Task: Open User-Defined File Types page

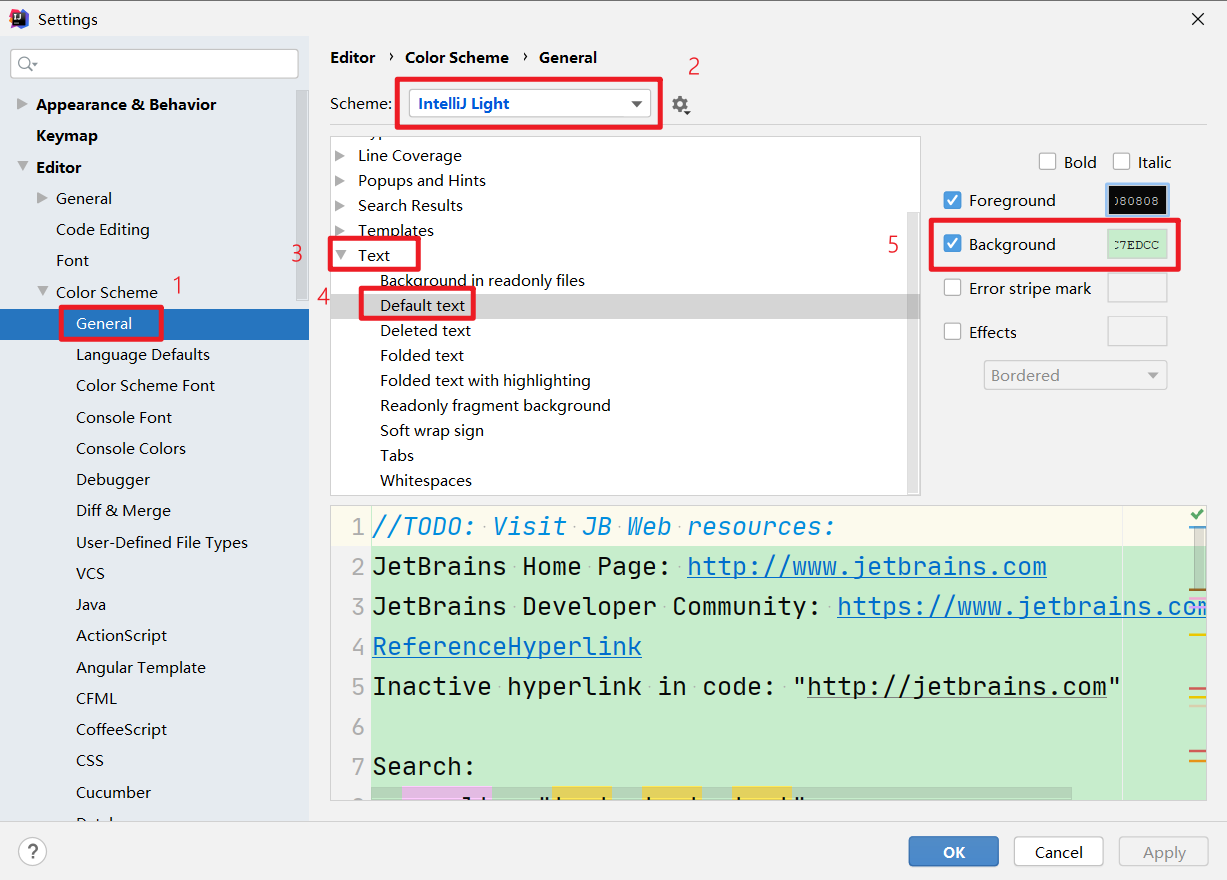Action: tap(162, 543)
